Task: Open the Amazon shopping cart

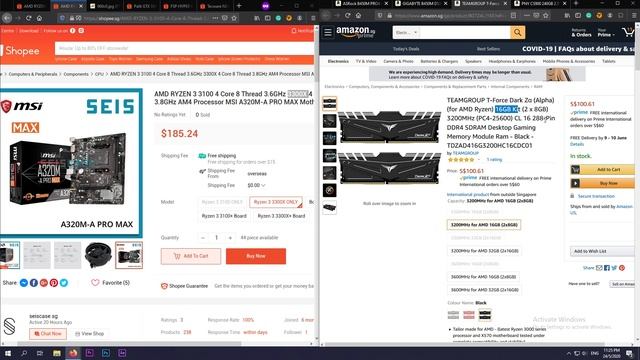Action: pos(628,32)
